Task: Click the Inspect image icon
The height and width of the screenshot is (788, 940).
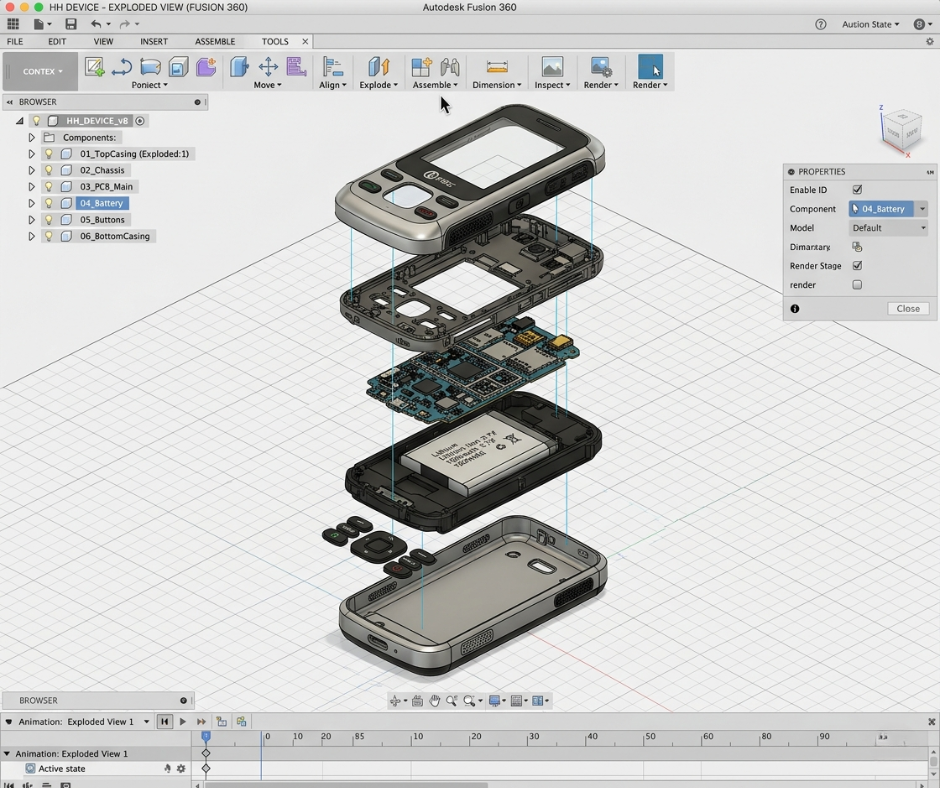Action: pos(552,67)
